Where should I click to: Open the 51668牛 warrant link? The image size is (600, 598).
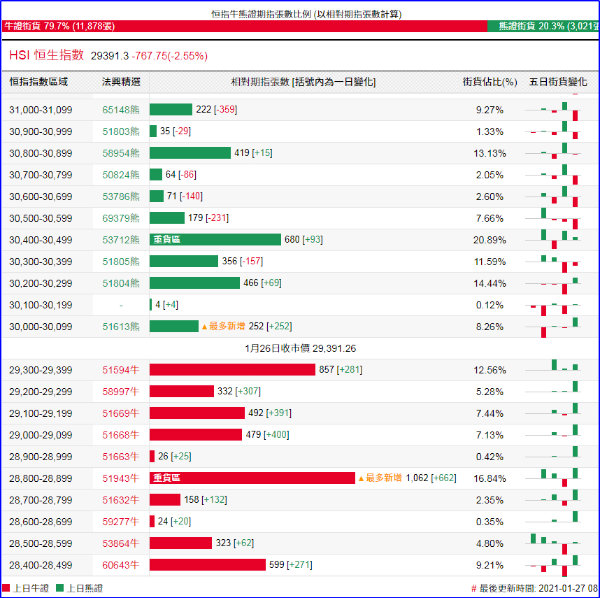(121, 435)
